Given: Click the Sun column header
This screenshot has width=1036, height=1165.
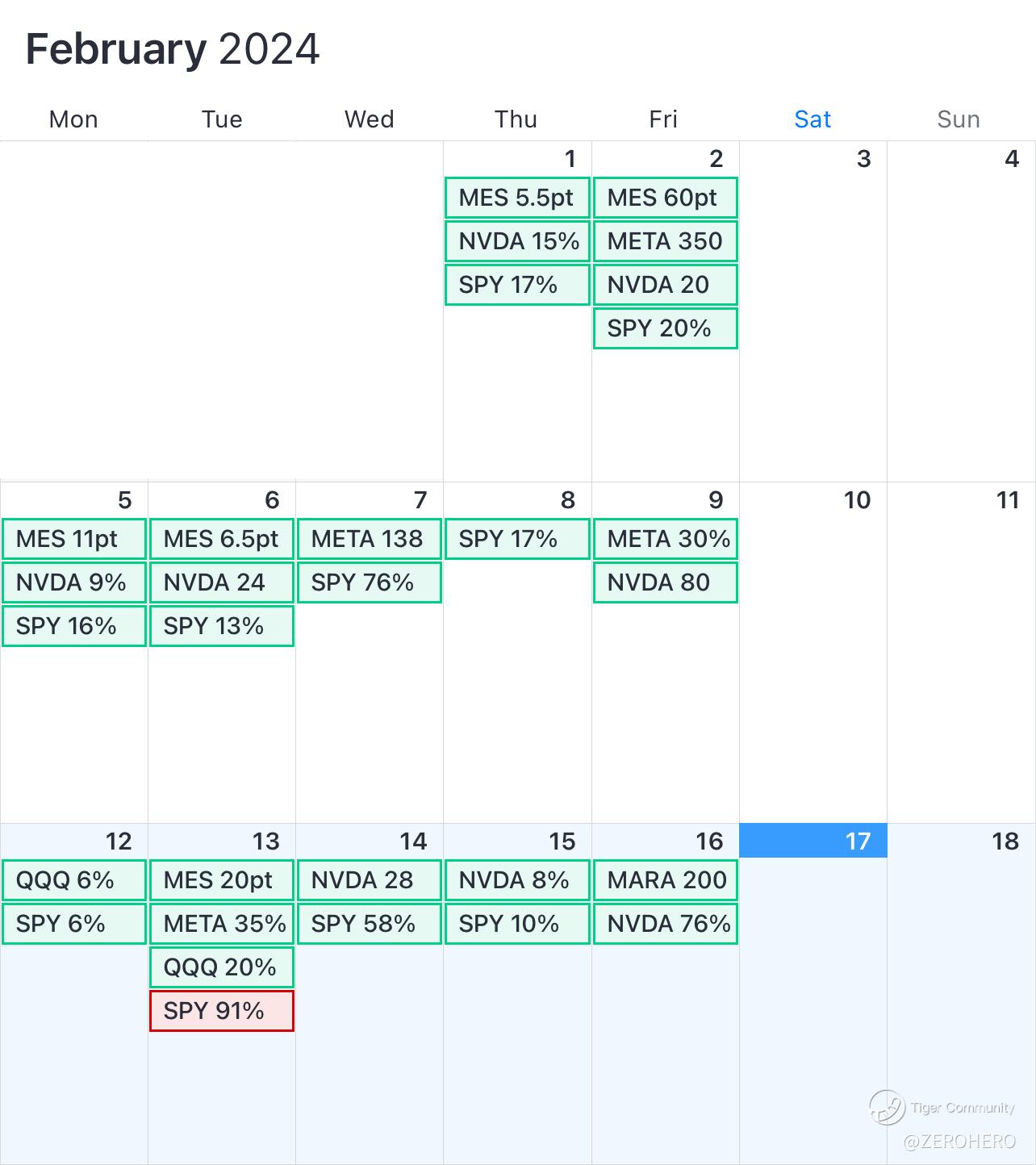Looking at the screenshot, I should [x=959, y=119].
